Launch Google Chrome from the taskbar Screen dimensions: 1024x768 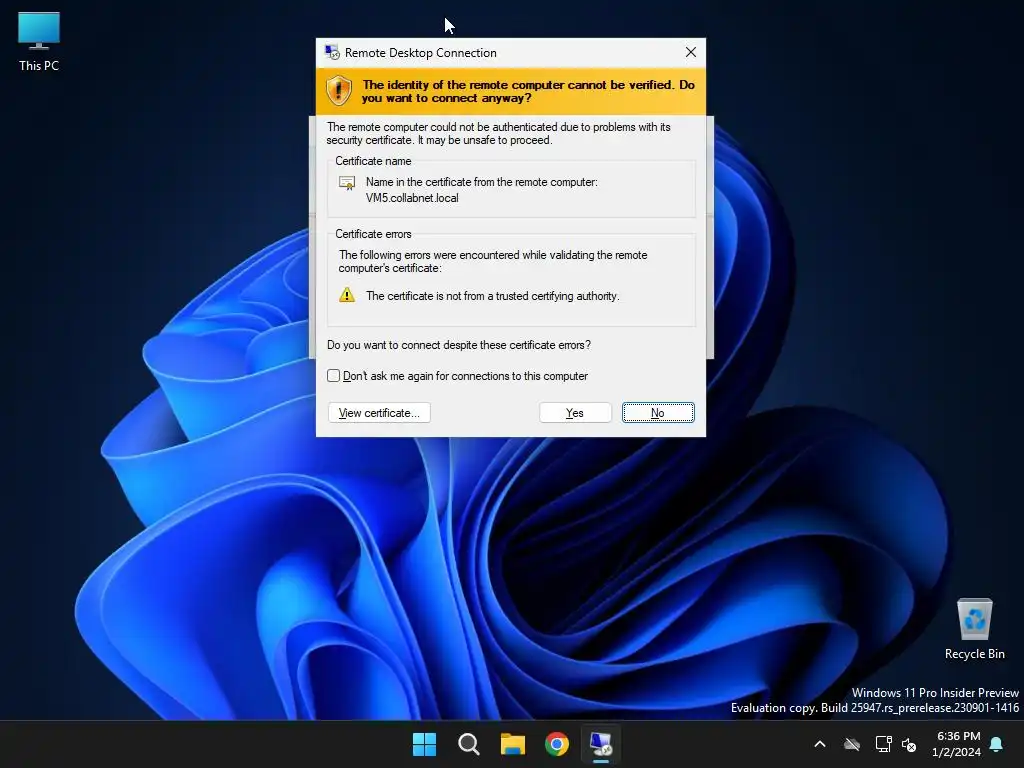click(x=556, y=744)
